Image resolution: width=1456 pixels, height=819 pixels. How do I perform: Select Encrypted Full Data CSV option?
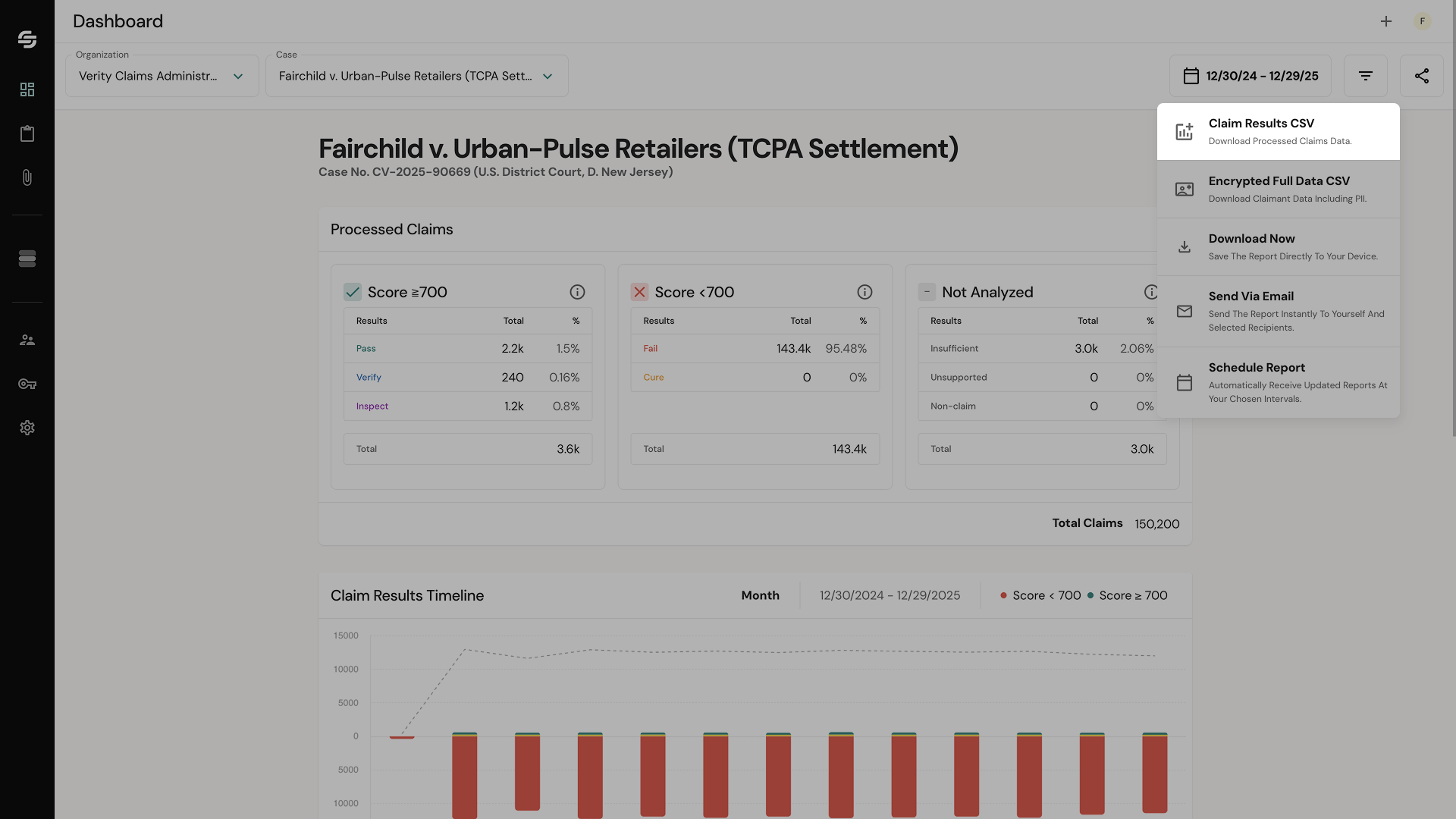(x=1279, y=189)
